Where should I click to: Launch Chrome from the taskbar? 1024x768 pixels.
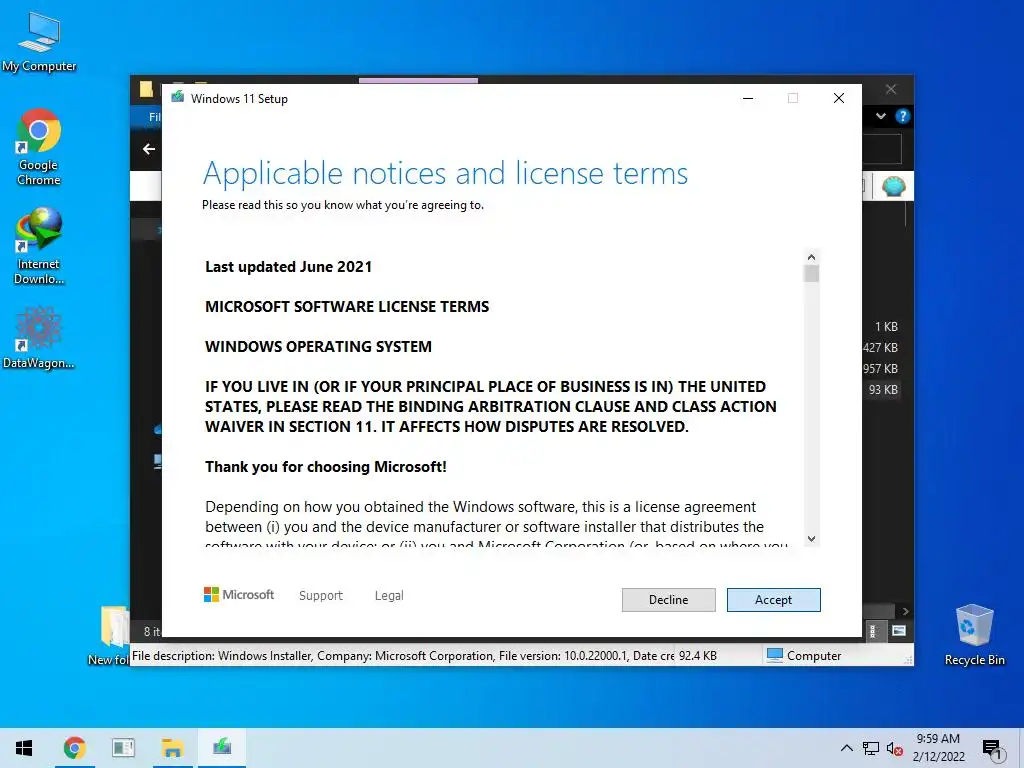click(x=74, y=748)
